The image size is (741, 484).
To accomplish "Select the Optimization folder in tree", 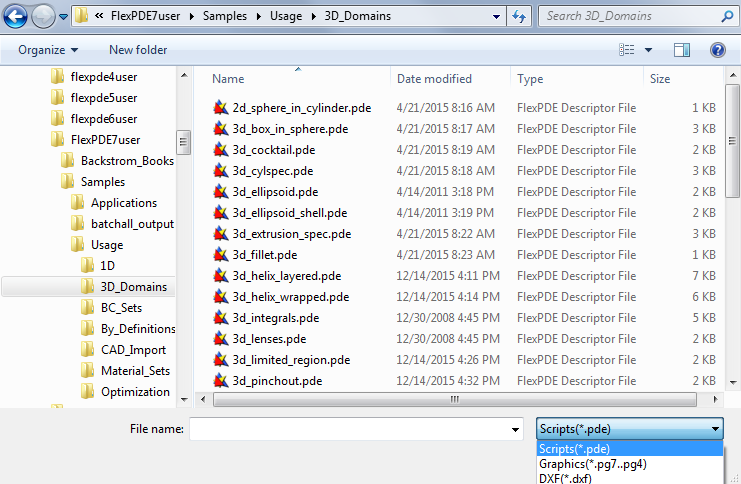I will [125, 392].
